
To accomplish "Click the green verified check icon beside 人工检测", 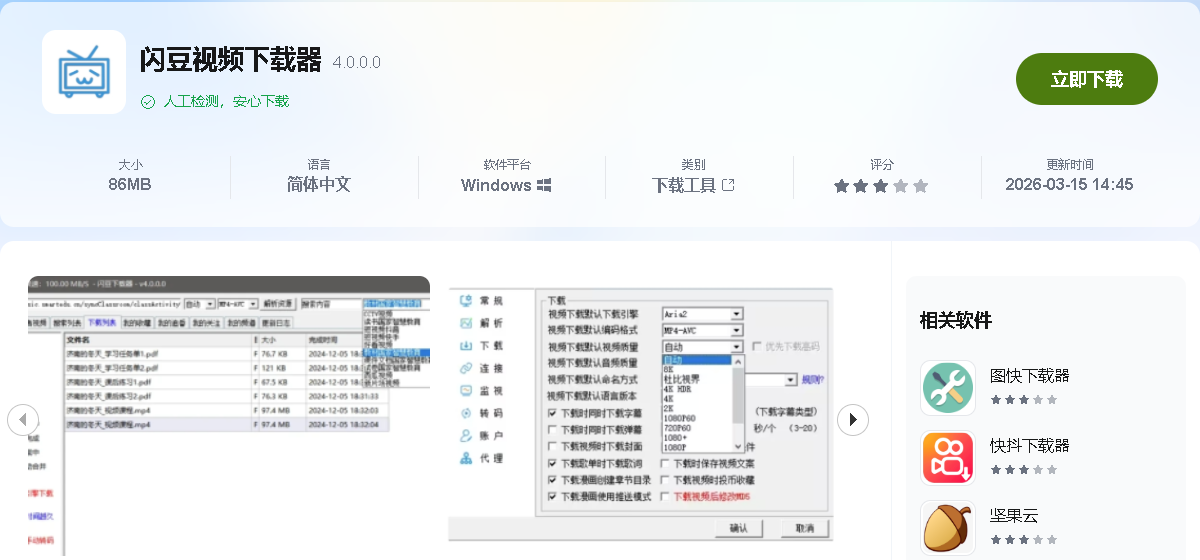I will pyautogui.click(x=148, y=101).
